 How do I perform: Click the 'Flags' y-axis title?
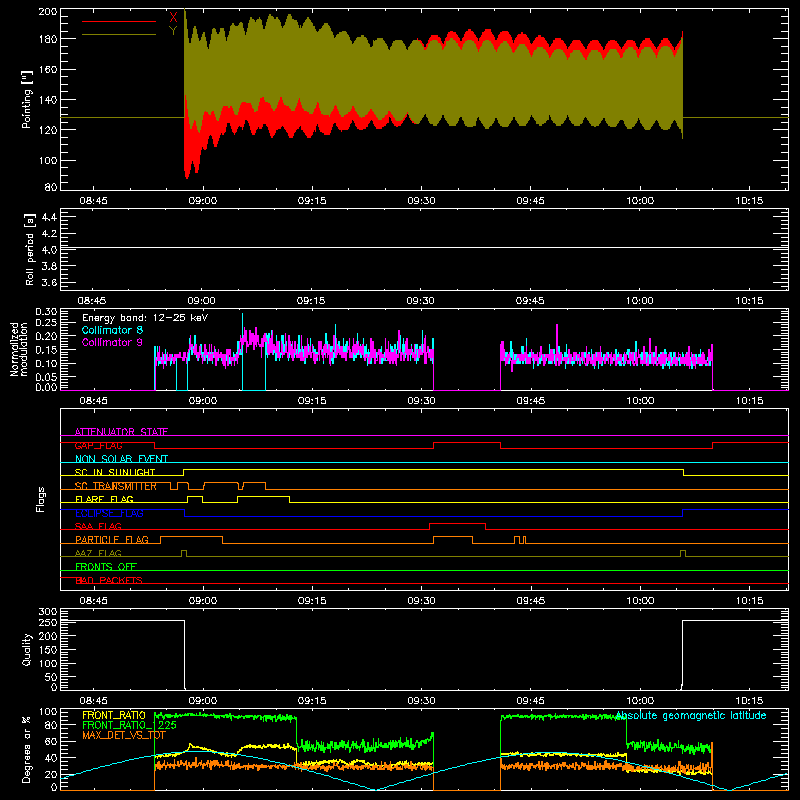click(41, 499)
